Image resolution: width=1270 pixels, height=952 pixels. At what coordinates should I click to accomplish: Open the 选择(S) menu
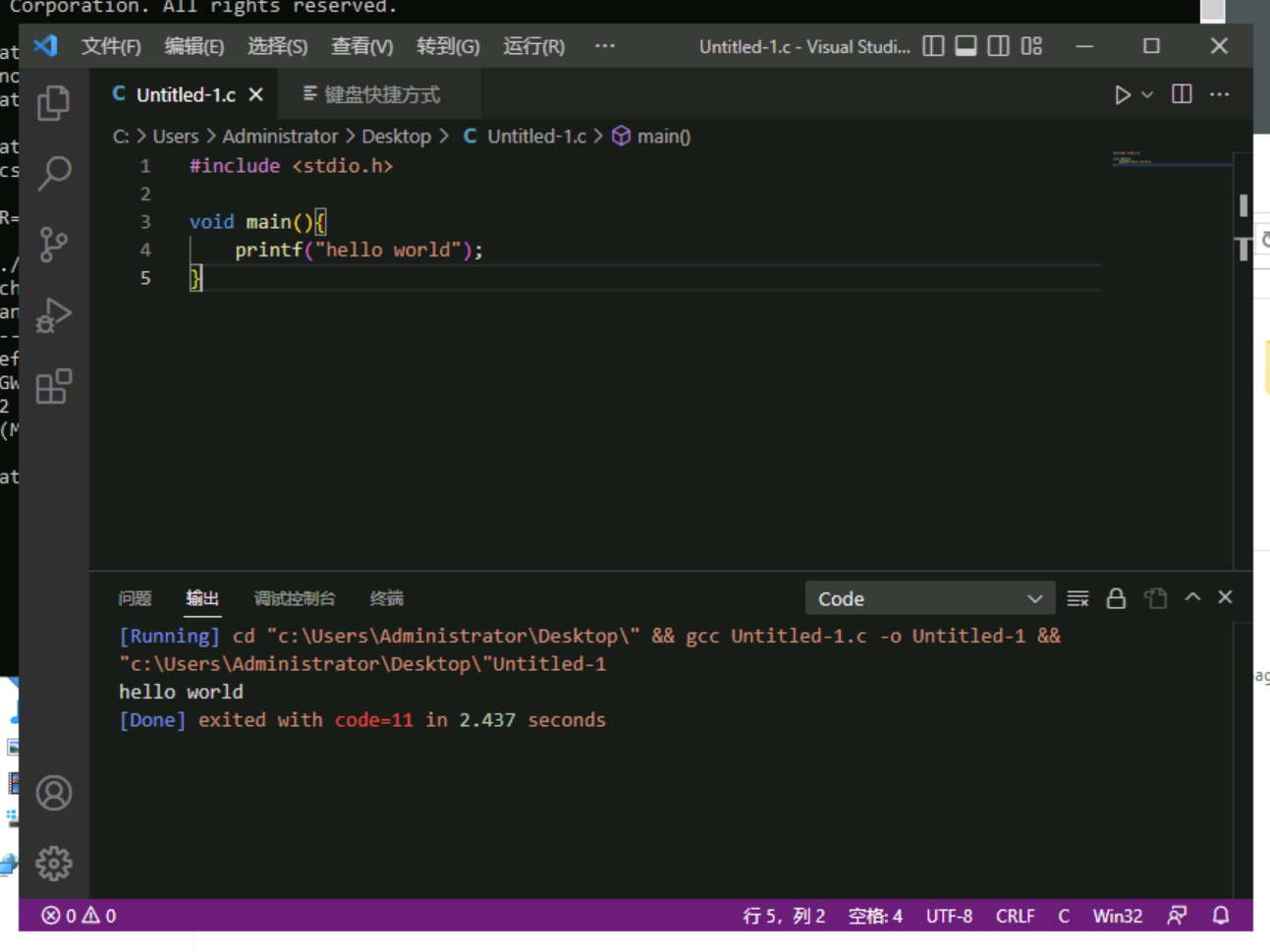278,46
